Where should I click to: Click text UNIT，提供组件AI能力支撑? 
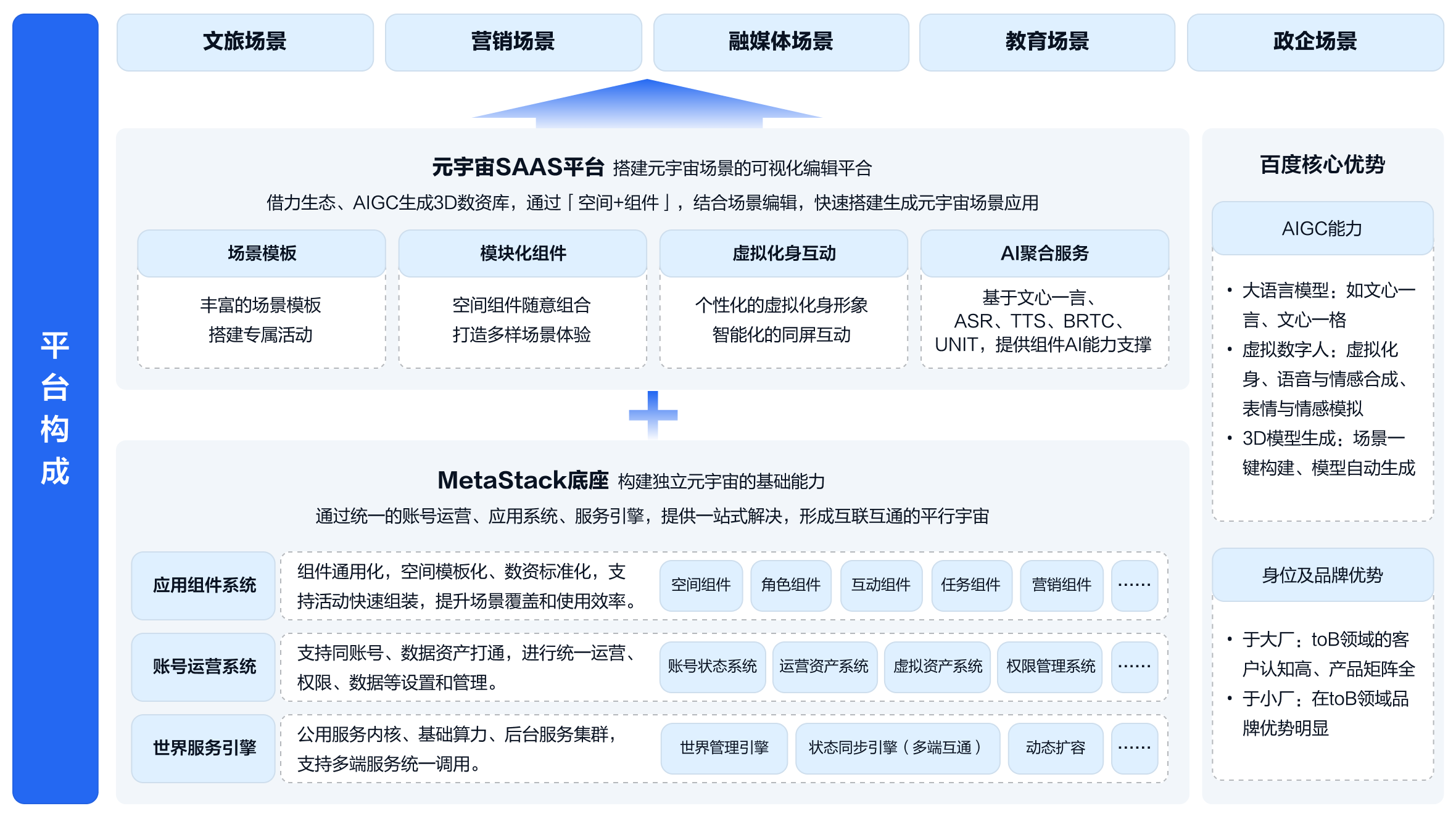1043,344
